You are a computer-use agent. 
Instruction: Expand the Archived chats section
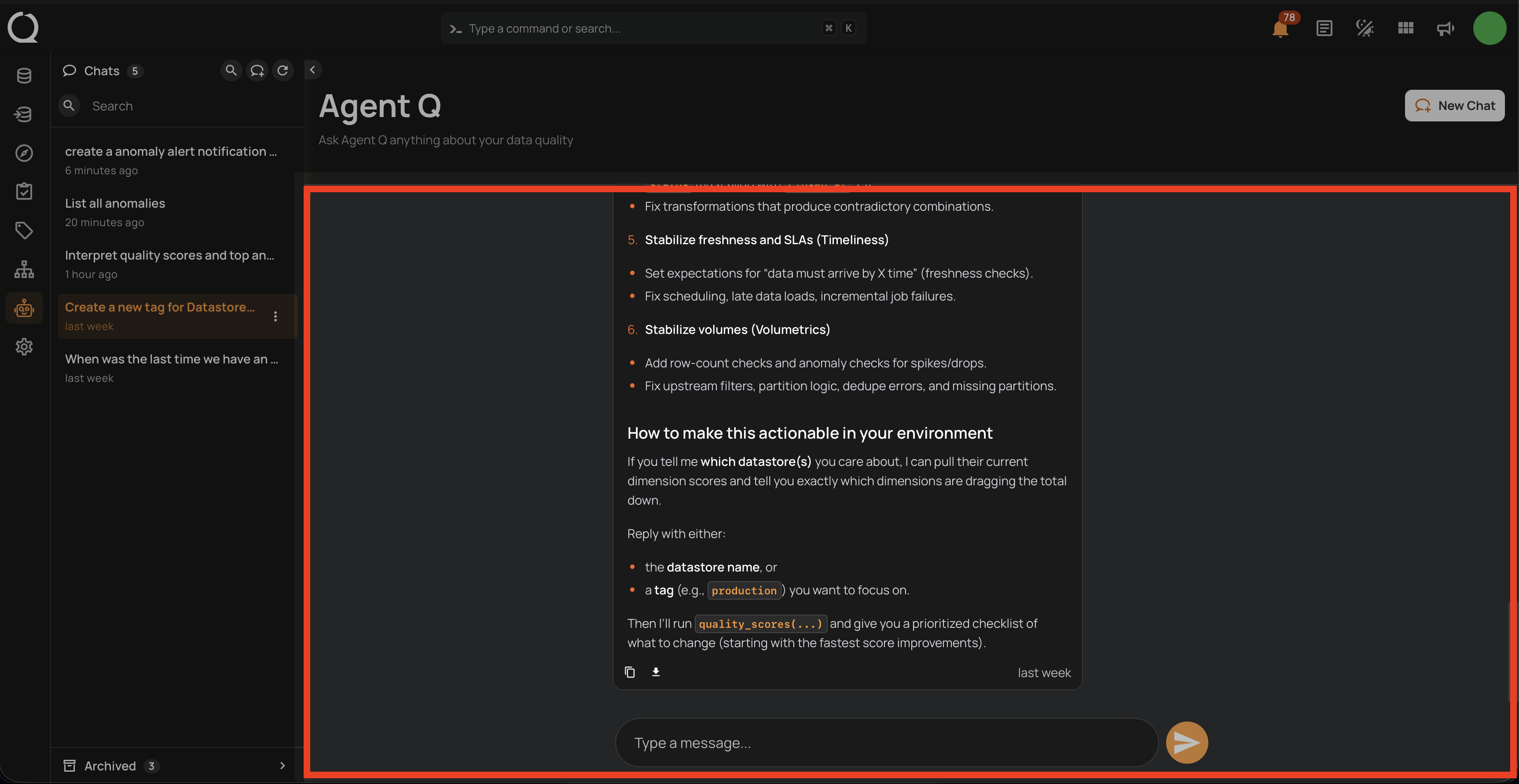pos(283,765)
